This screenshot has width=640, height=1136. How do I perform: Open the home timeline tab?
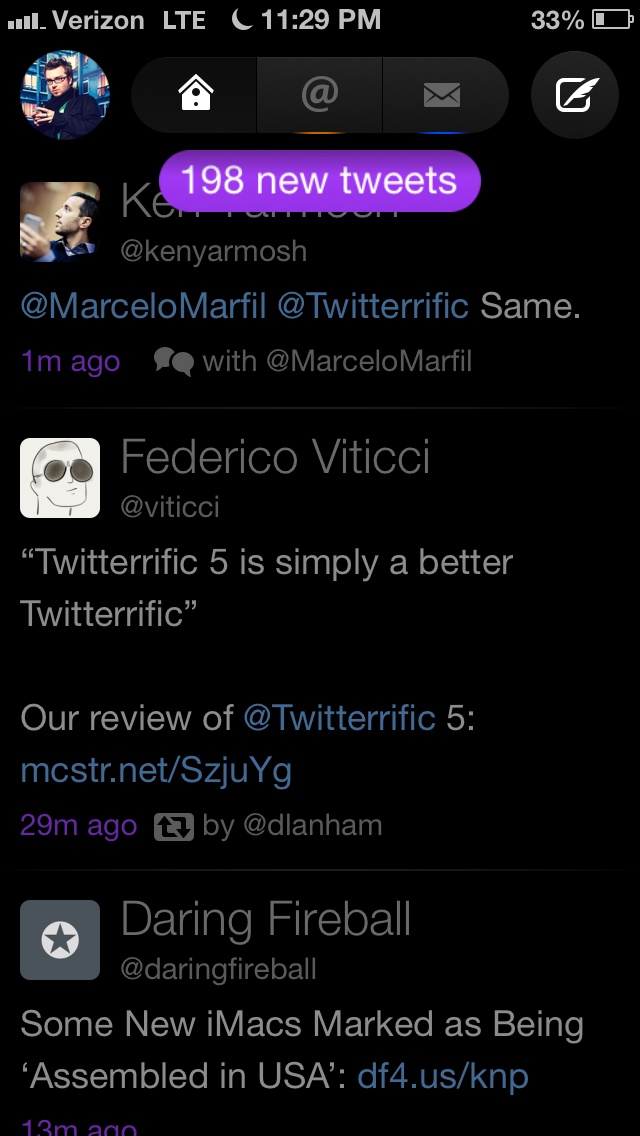pos(195,95)
